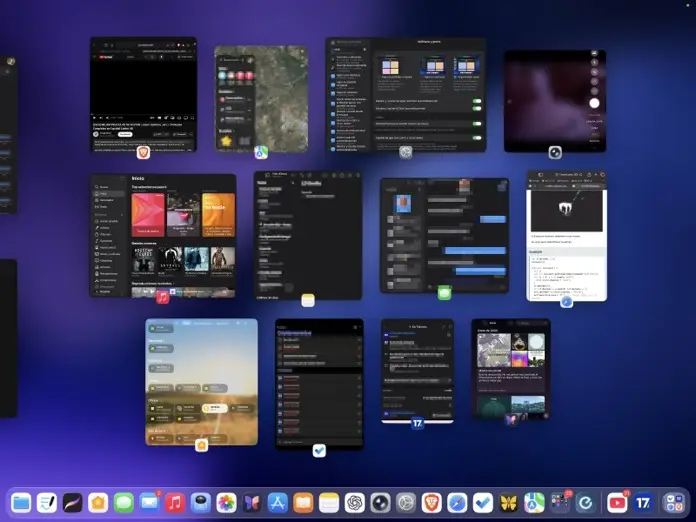The image size is (696, 522).
Task: Switch to the Music app window
Action: [x=163, y=235]
